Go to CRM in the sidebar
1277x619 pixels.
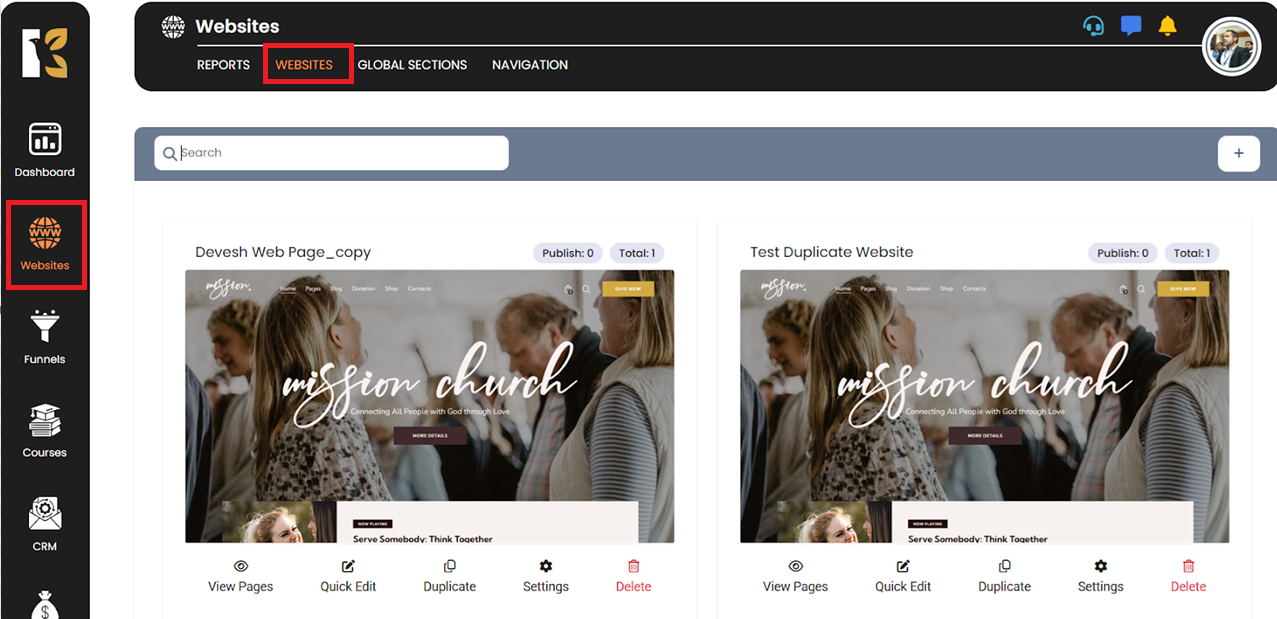tap(45, 524)
